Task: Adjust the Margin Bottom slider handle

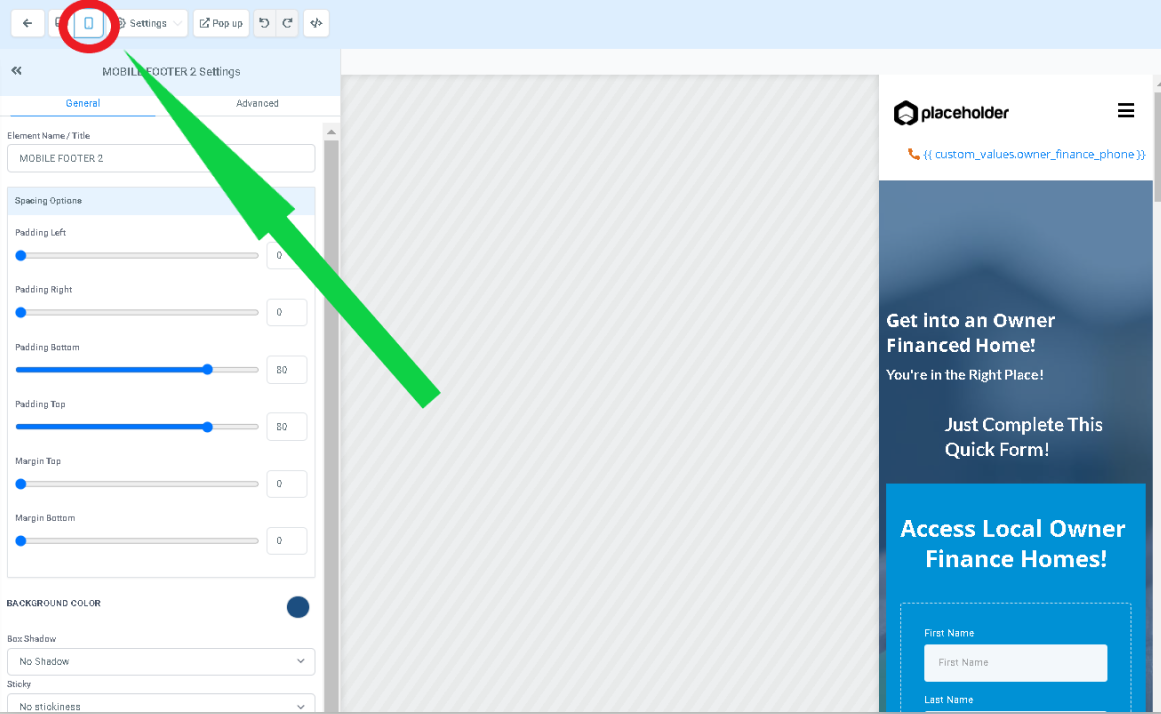Action: pos(21,541)
